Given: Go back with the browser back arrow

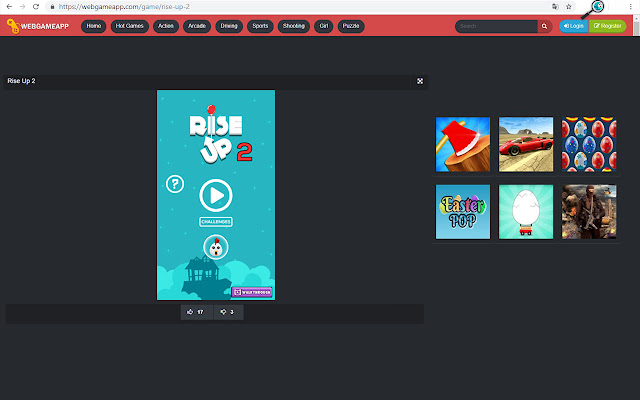Looking at the screenshot, I should [x=9, y=7].
